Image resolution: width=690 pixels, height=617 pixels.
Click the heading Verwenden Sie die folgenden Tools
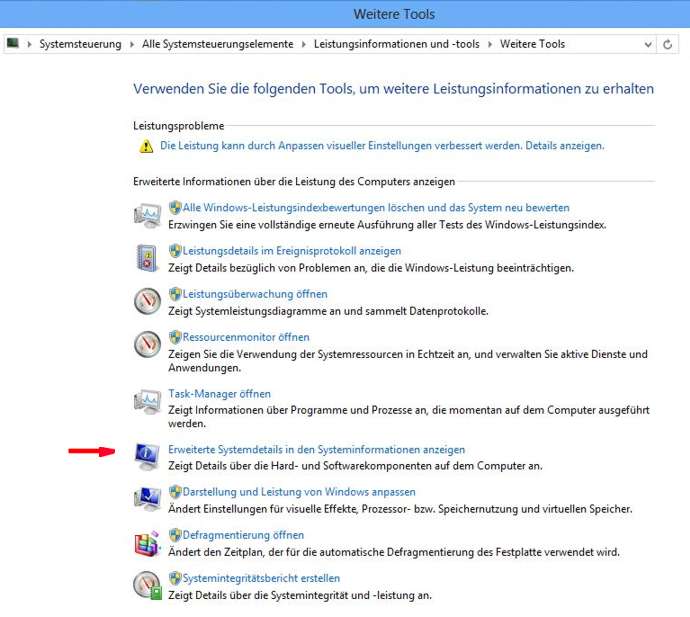[x=393, y=89]
